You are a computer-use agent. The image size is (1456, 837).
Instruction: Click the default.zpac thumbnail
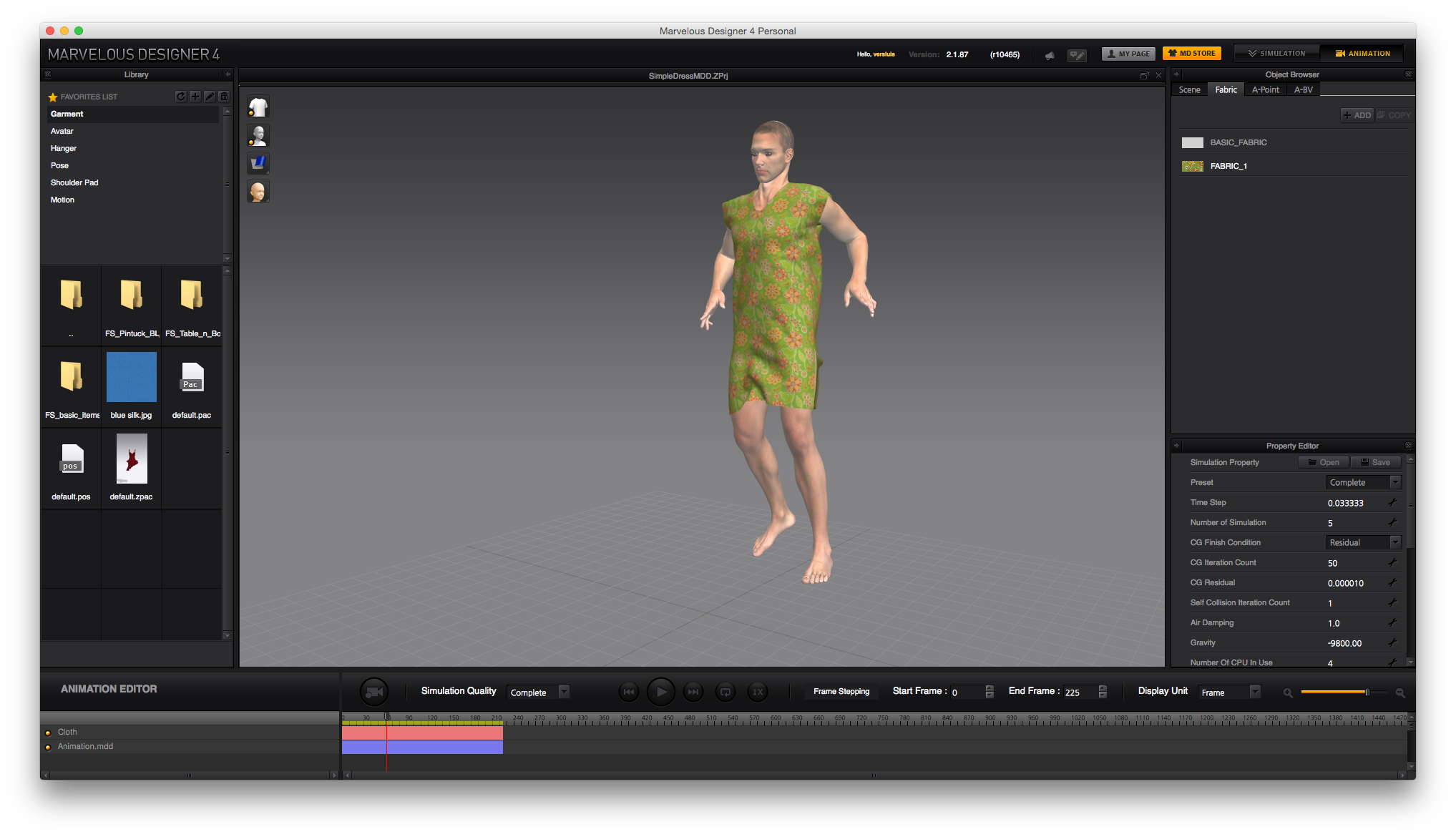coord(132,459)
